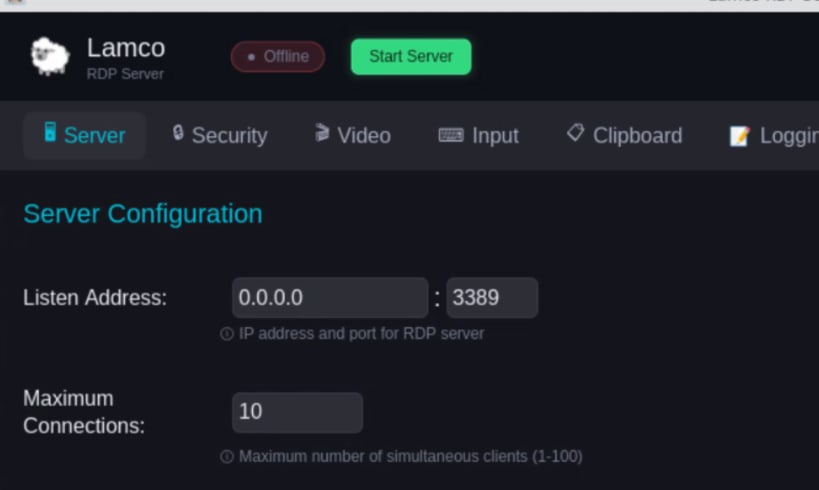This screenshot has width=819, height=490.
Task: Select the Maximum Connections field
Action: coord(297,412)
